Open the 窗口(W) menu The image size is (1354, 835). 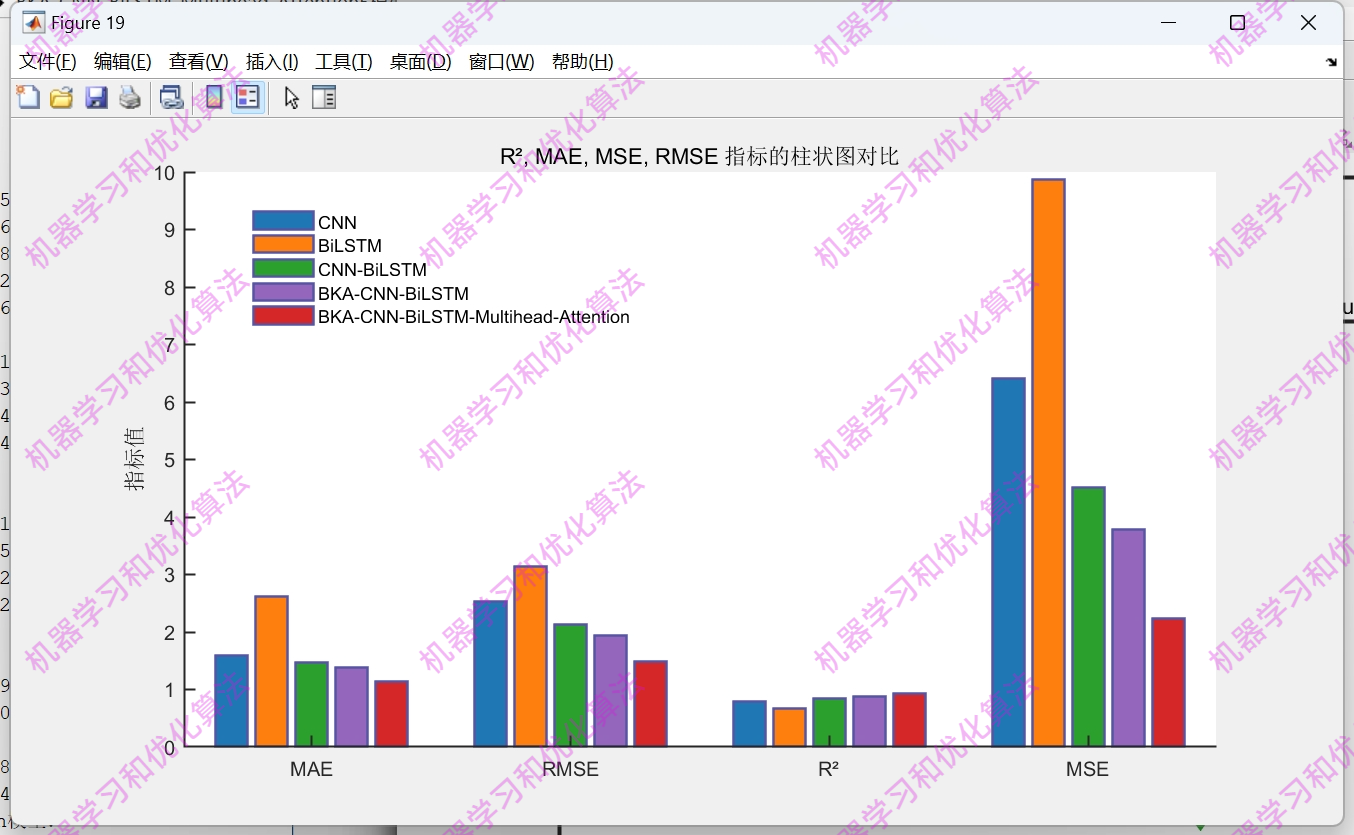coord(502,62)
